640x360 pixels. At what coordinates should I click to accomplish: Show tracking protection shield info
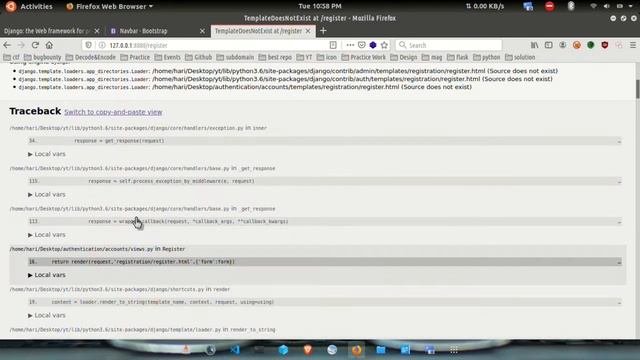click(x=89, y=45)
